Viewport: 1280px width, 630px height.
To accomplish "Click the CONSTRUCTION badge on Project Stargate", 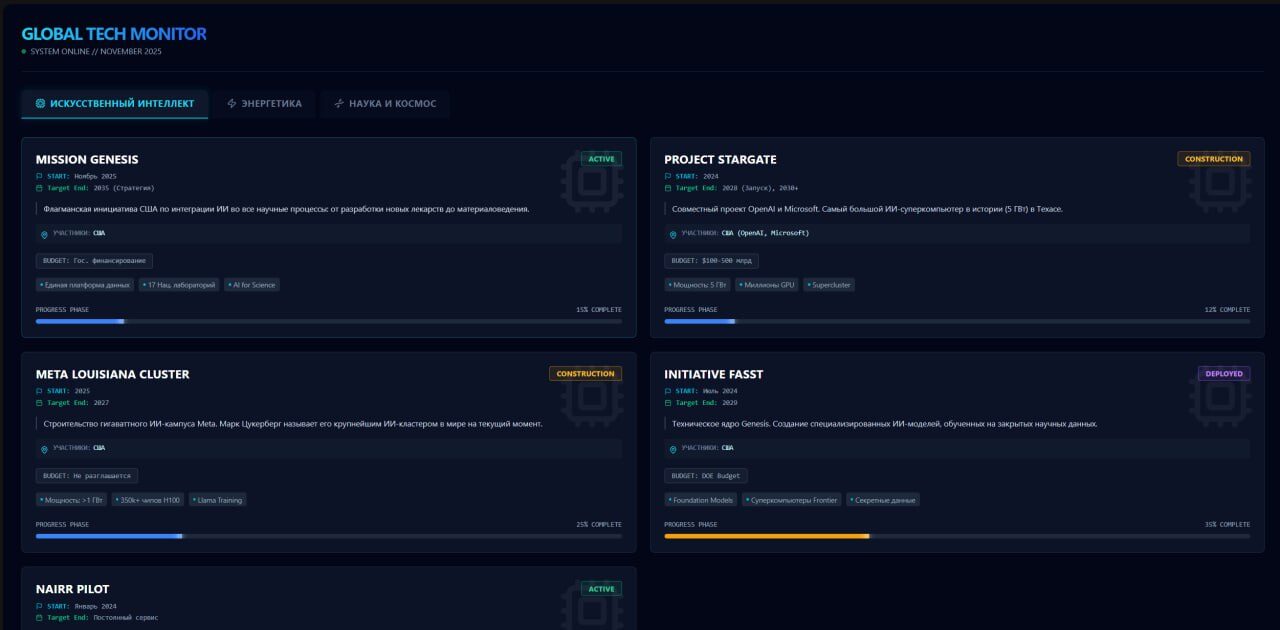I will tap(1213, 159).
